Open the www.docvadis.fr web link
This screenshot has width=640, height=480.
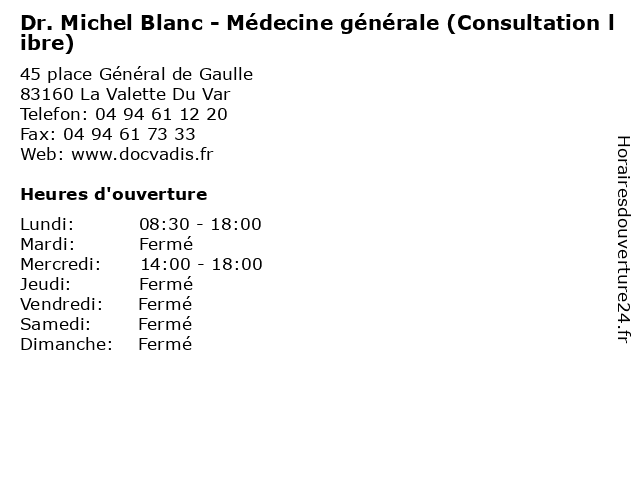pyautogui.click(x=142, y=154)
